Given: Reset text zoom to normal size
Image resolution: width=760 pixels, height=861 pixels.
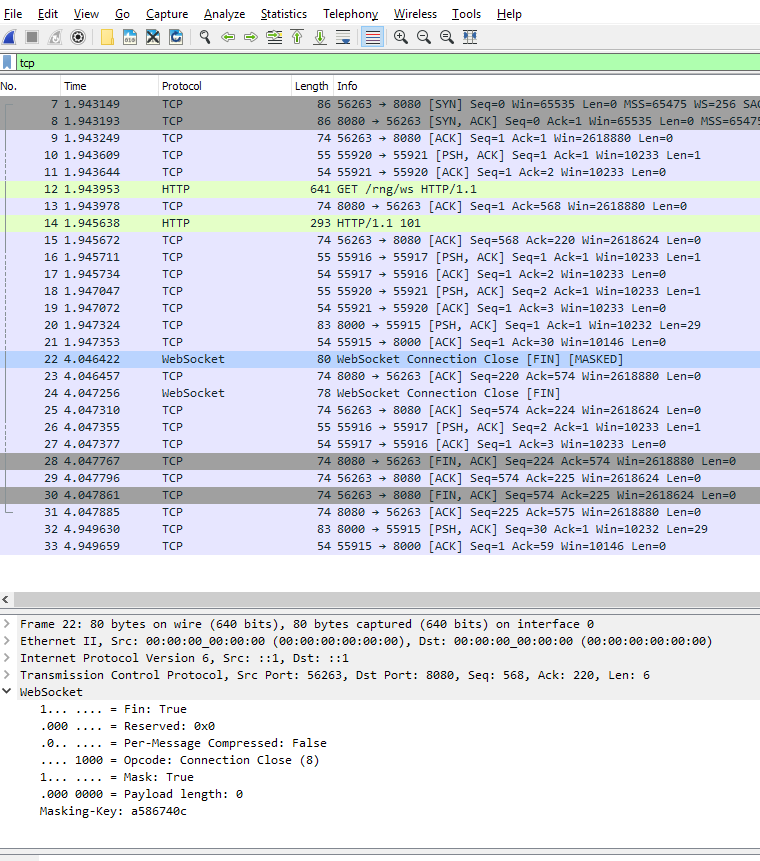Looking at the screenshot, I should [x=447, y=37].
